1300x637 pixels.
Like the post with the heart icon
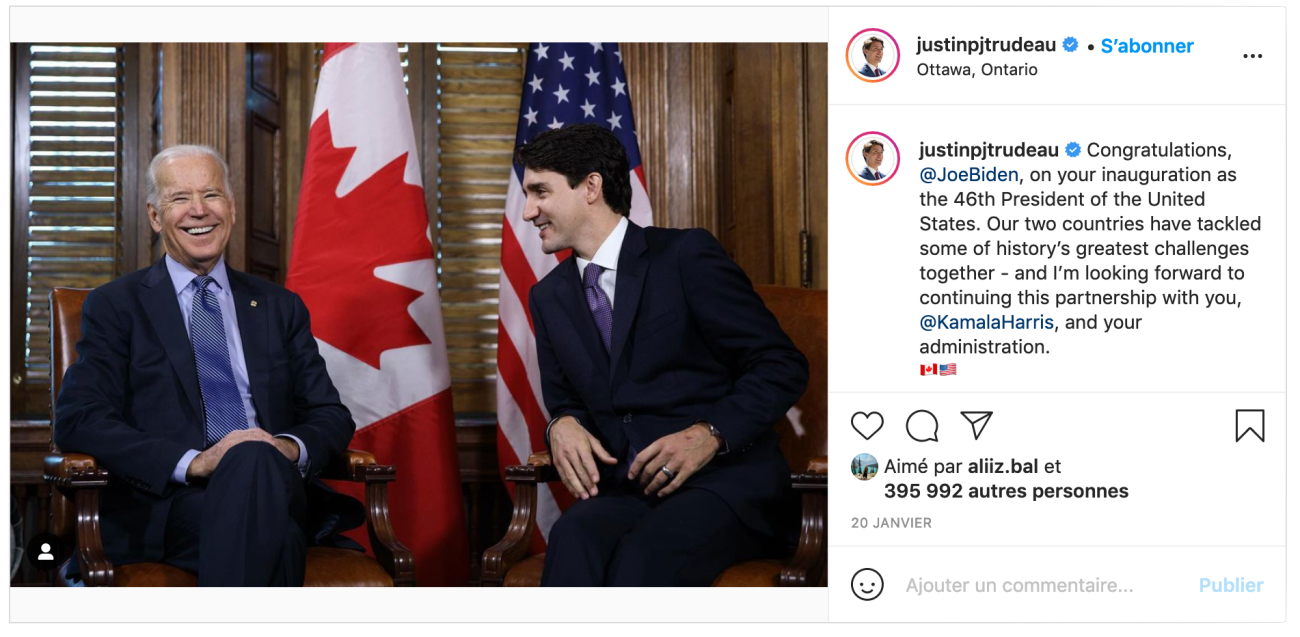click(x=867, y=426)
